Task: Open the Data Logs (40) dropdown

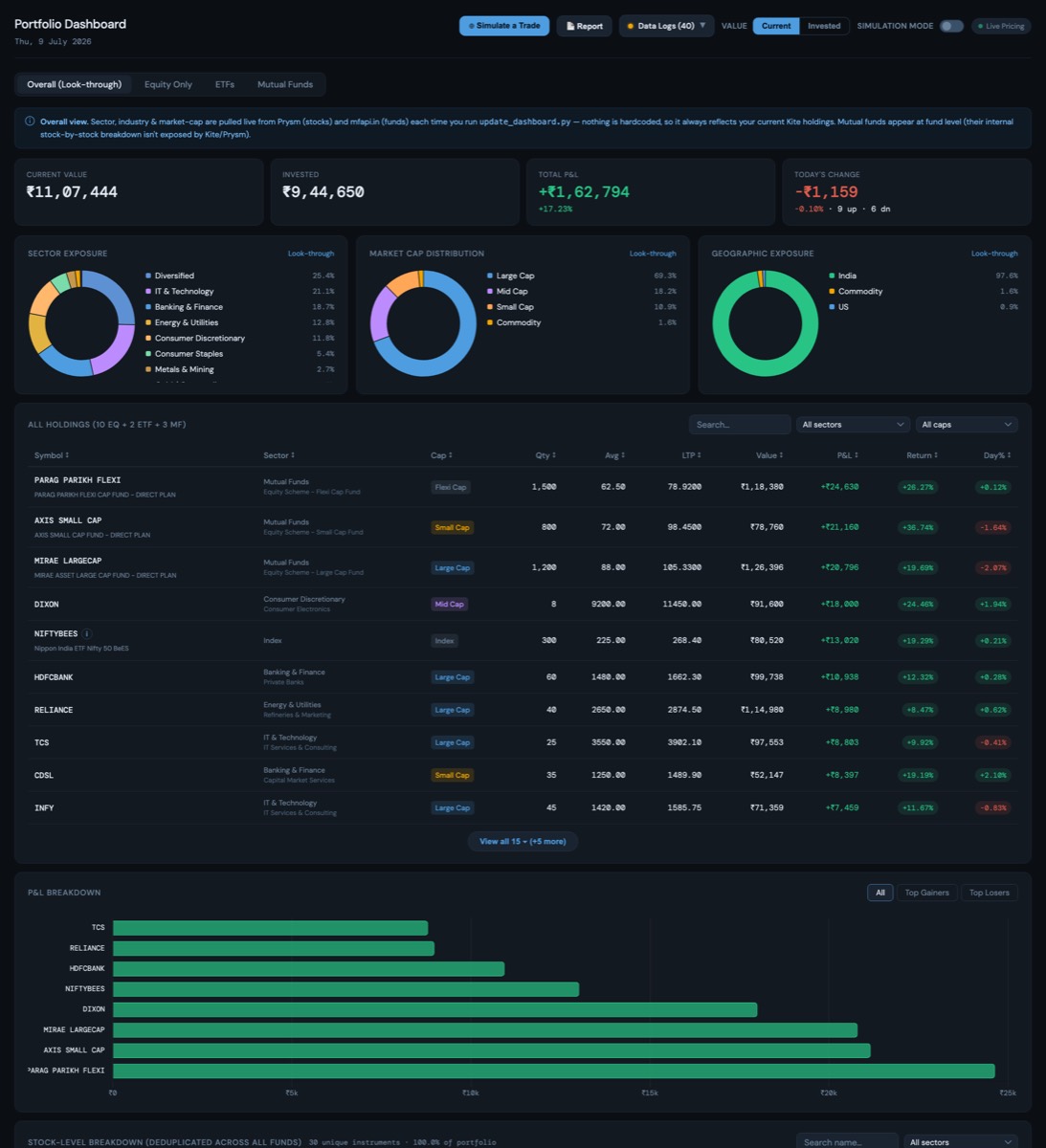Action: pos(666,26)
